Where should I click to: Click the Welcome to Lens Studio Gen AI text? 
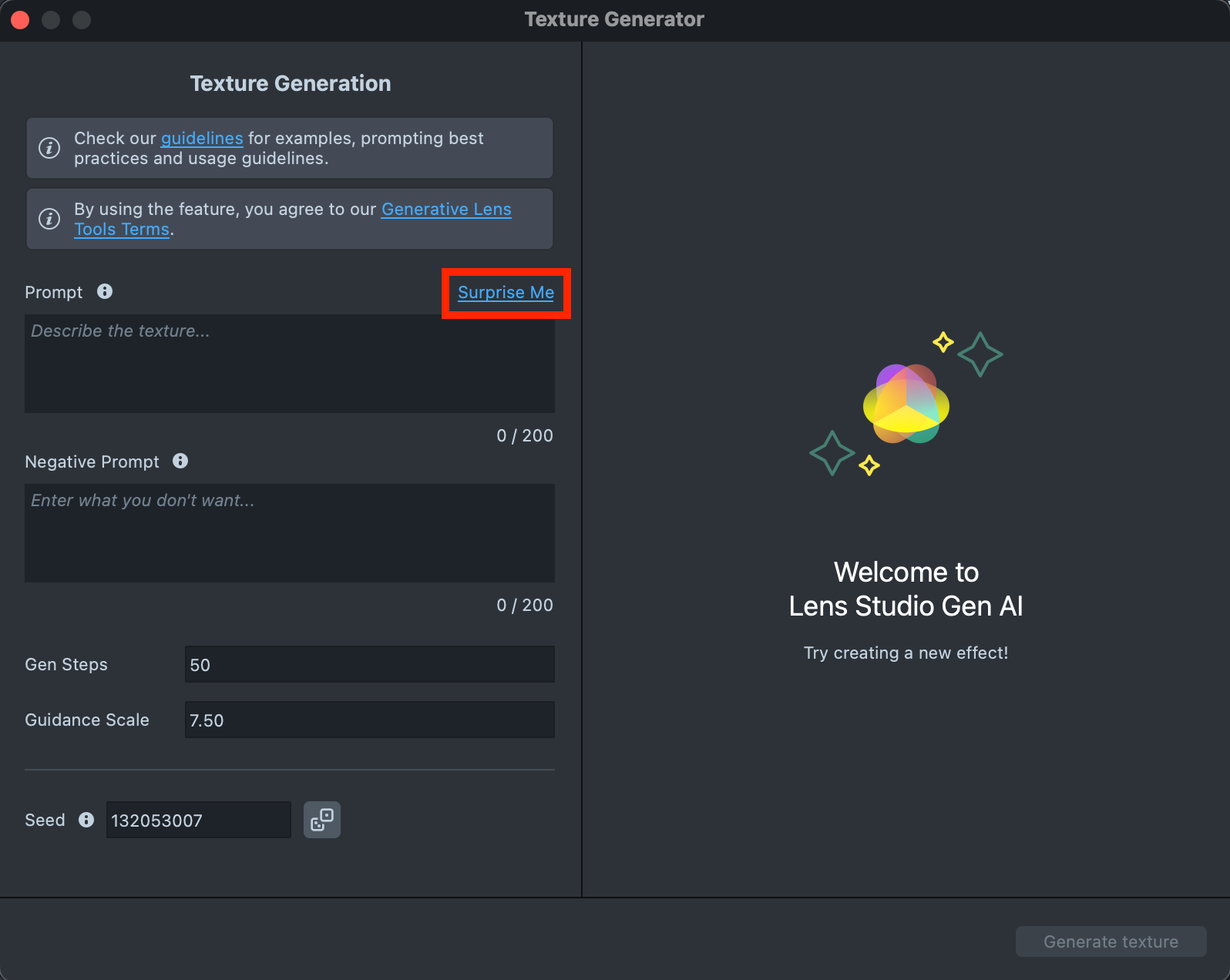coord(906,589)
